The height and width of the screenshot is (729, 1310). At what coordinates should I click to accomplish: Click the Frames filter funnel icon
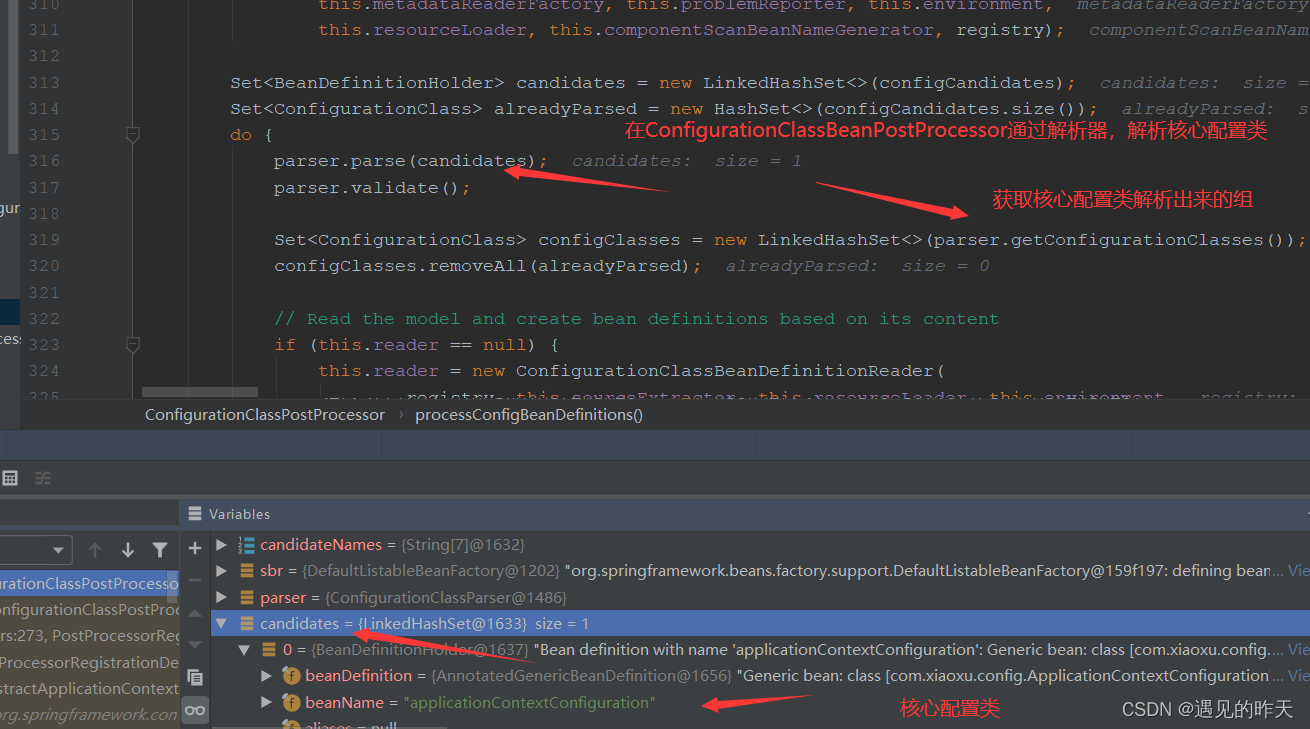[160, 550]
